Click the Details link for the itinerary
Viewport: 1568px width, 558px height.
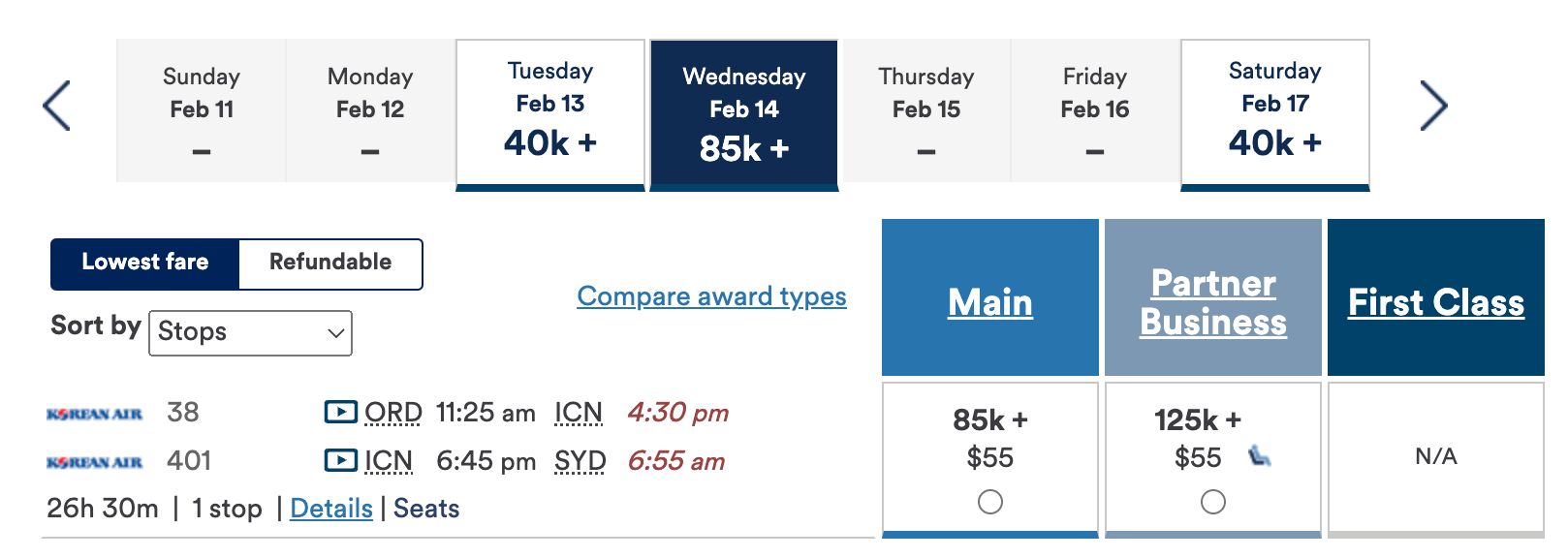331,508
